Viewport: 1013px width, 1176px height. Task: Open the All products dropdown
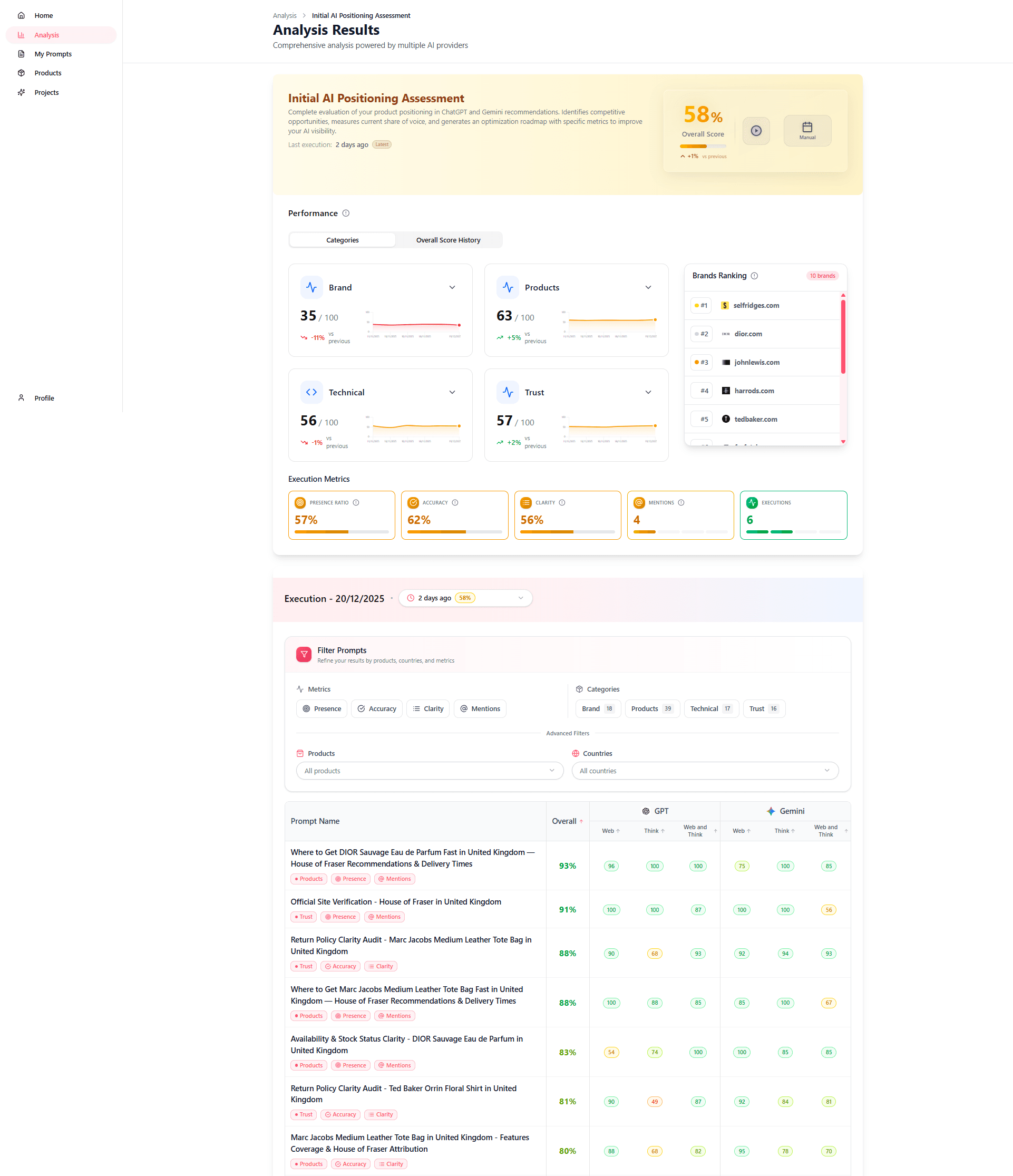point(429,771)
